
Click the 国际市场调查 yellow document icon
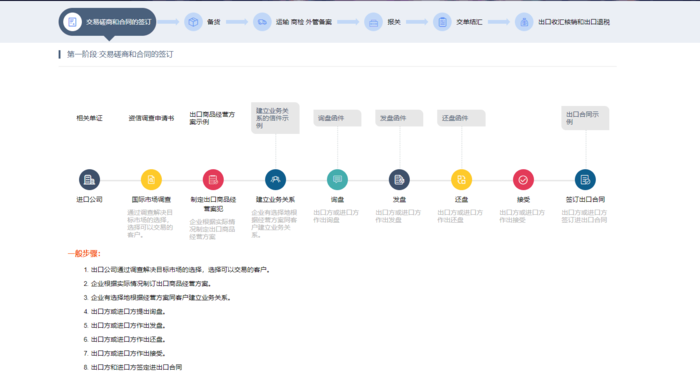[x=151, y=180]
